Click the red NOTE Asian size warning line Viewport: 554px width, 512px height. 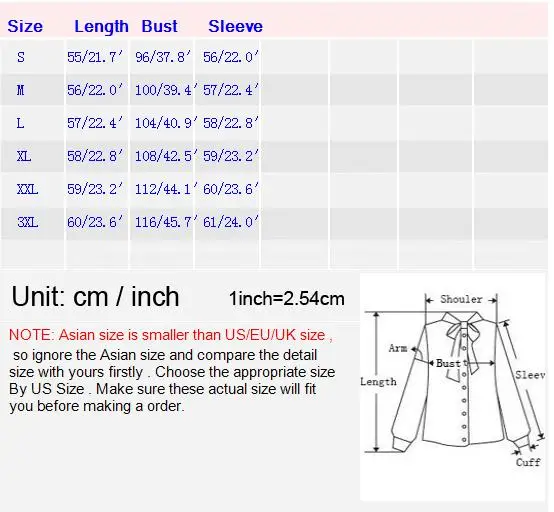click(171, 335)
